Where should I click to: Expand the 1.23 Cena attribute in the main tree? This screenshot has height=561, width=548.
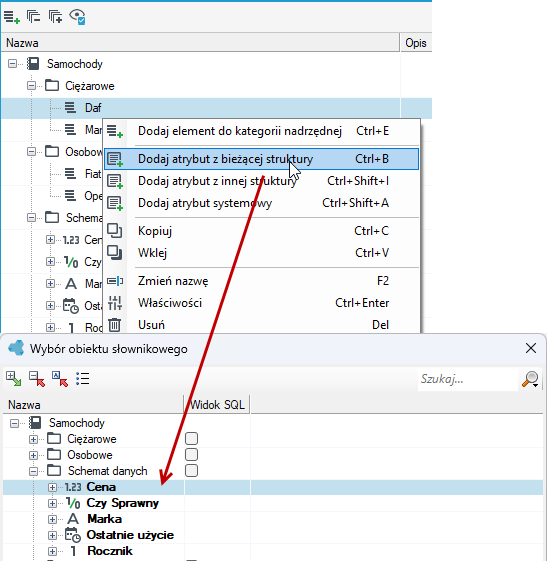[x=50, y=239]
